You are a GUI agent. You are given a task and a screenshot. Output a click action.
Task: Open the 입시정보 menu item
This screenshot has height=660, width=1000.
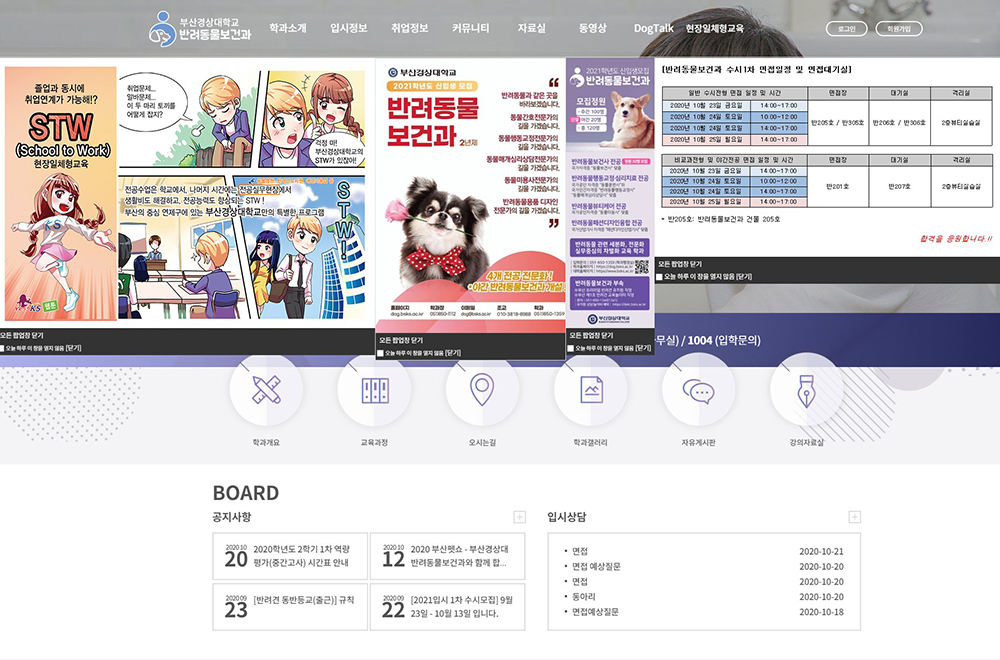(x=349, y=28)
